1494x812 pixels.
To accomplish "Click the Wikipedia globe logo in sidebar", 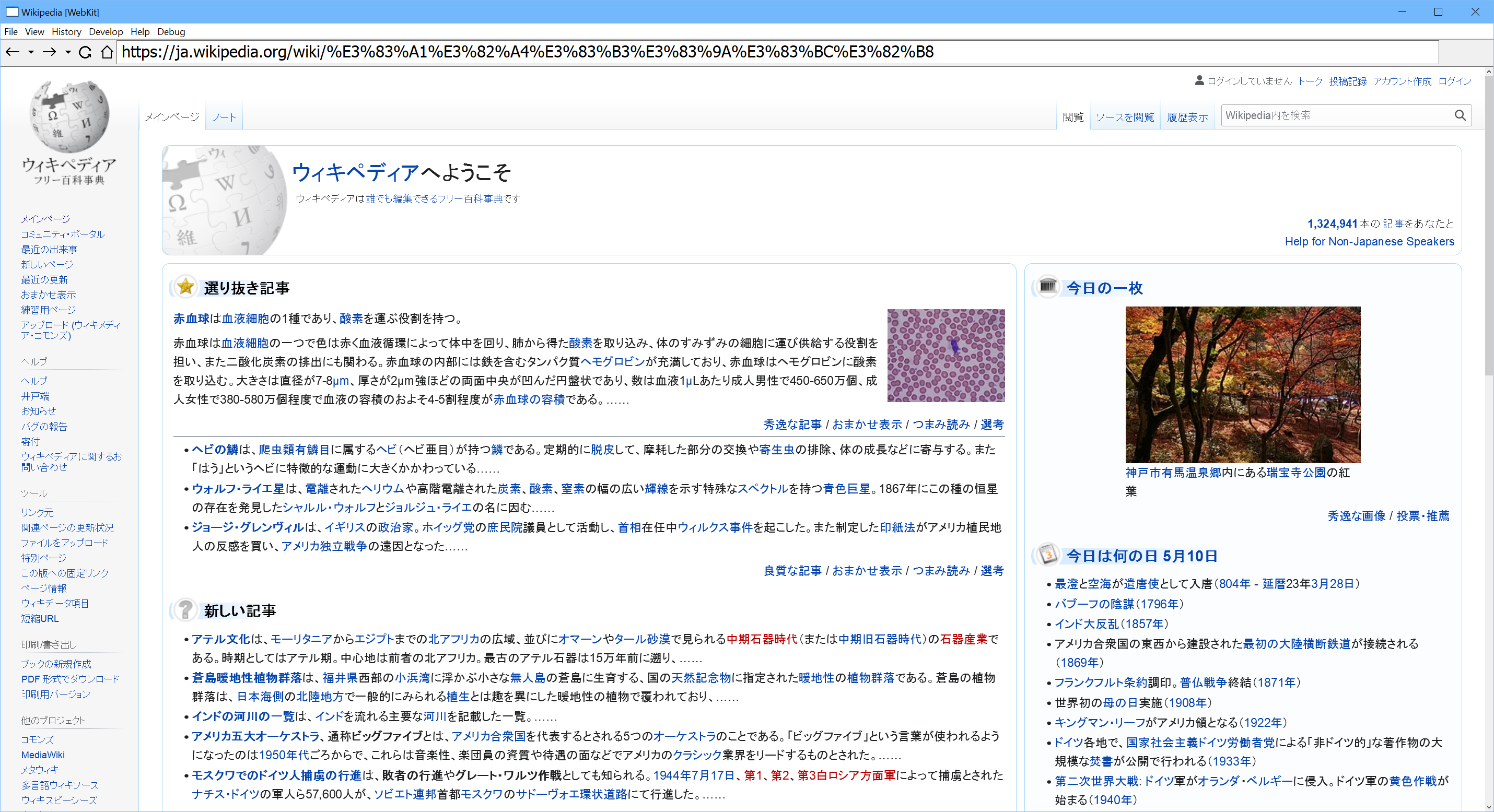I will pos(69,116).
